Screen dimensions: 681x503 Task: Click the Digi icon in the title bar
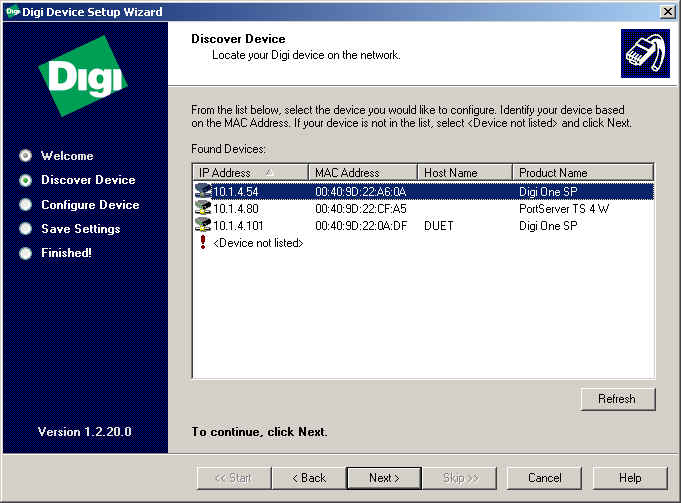13,11
